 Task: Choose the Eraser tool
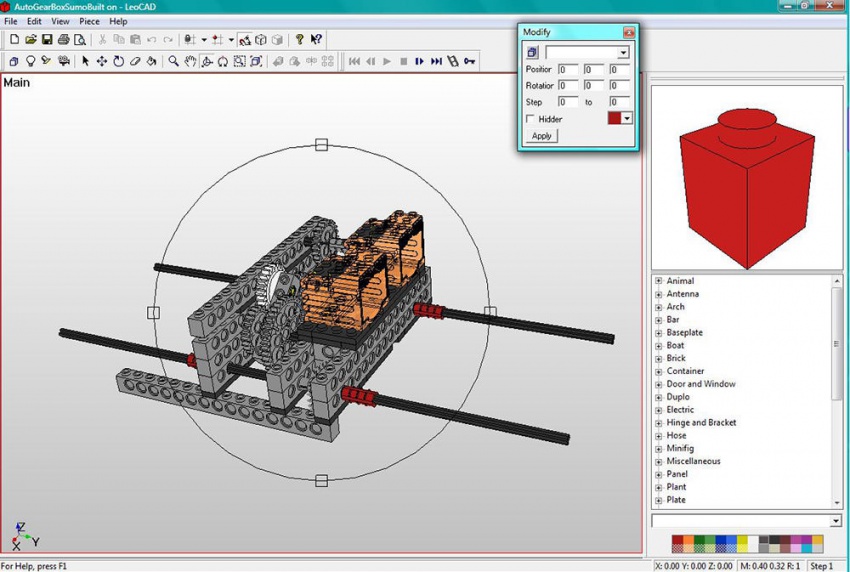135,61
